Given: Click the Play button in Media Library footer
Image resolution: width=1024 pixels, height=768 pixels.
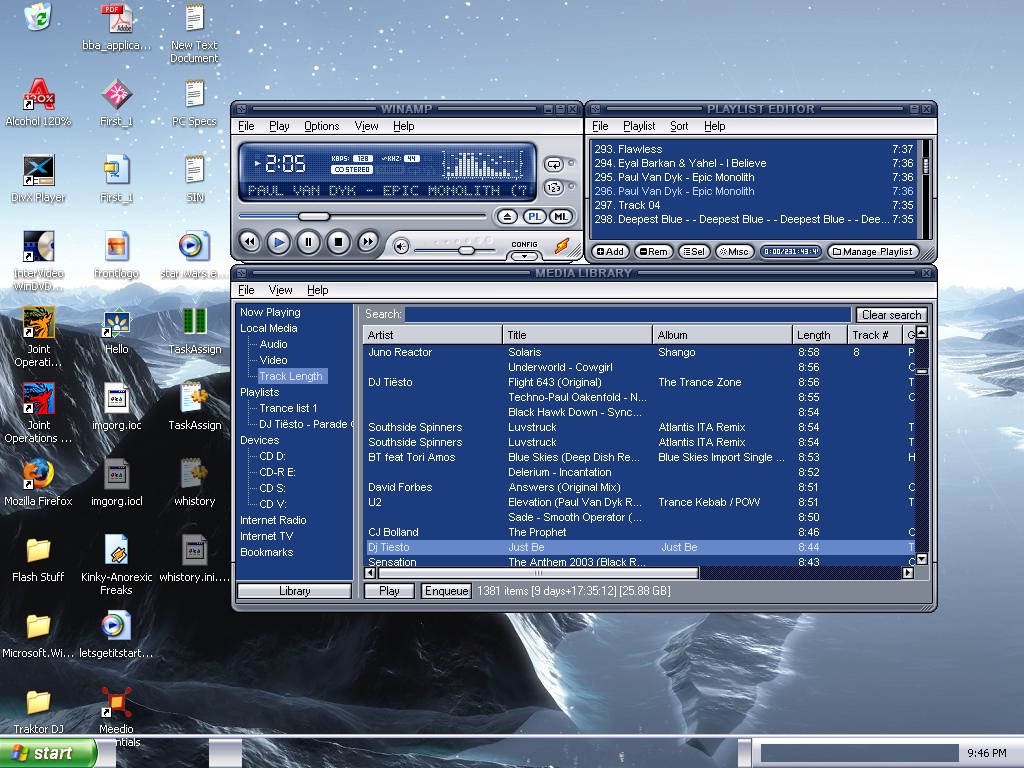Looking at the screenshot, I should tap(389, 591).
